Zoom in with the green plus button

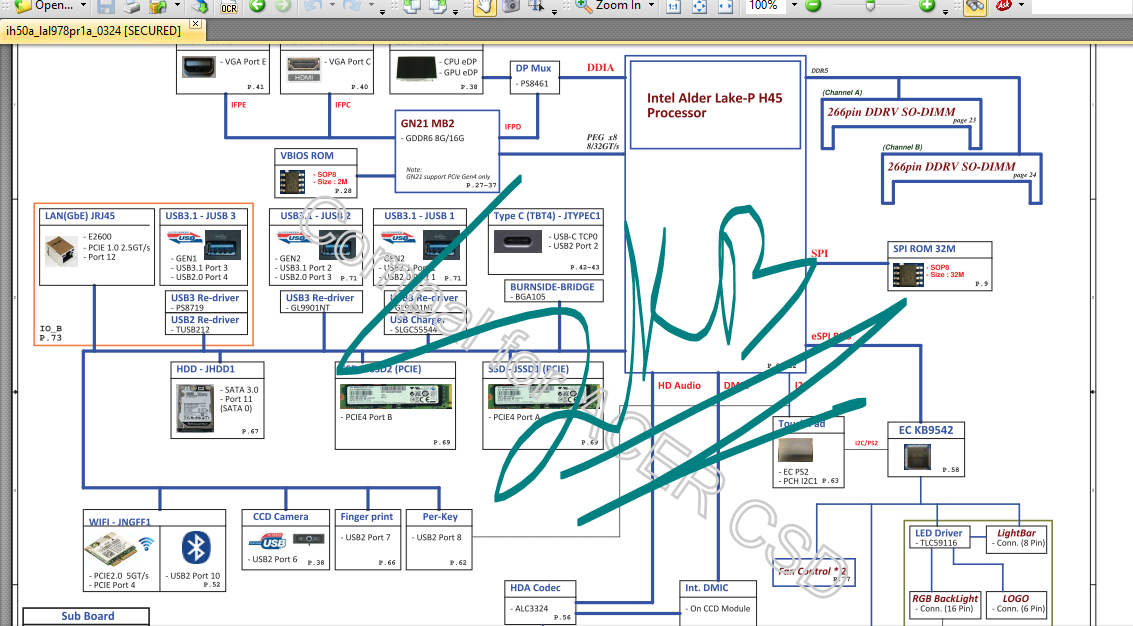pos(927,6)
